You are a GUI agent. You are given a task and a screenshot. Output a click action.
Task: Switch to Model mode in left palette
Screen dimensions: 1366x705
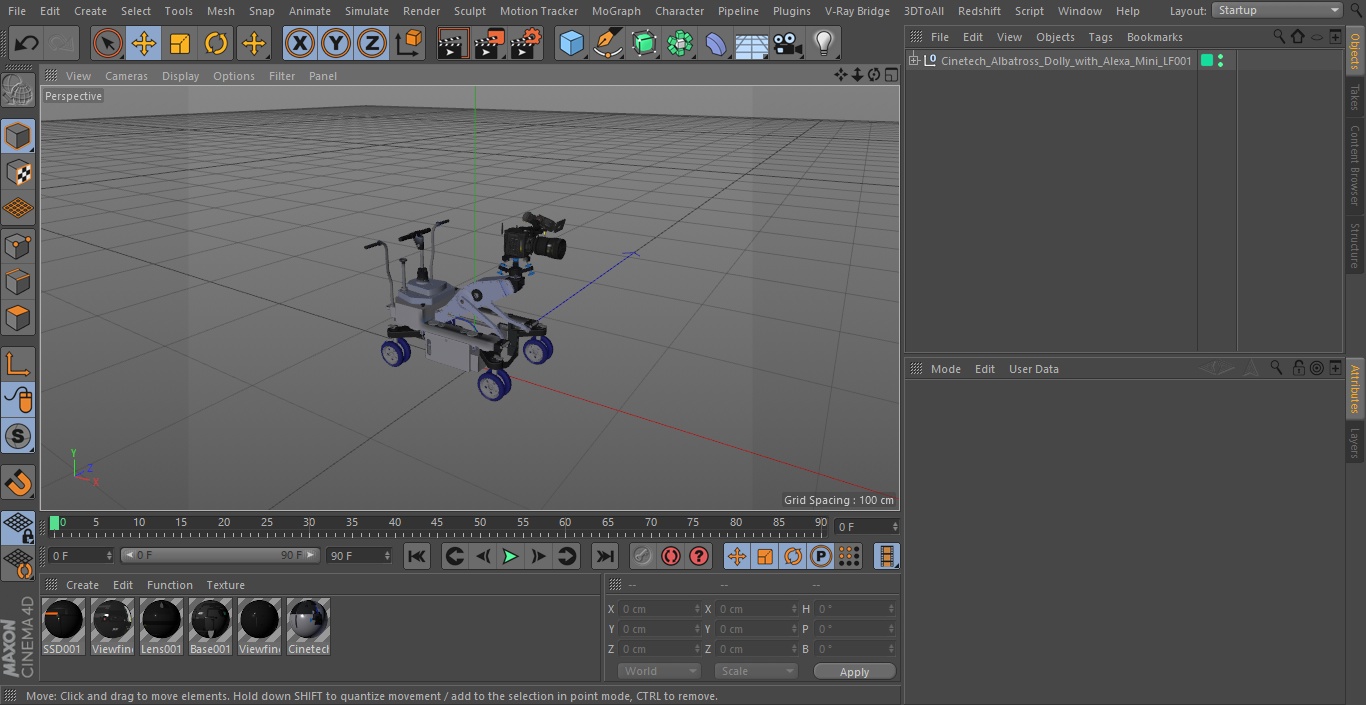pyautogui.click(x=18, y=136)
